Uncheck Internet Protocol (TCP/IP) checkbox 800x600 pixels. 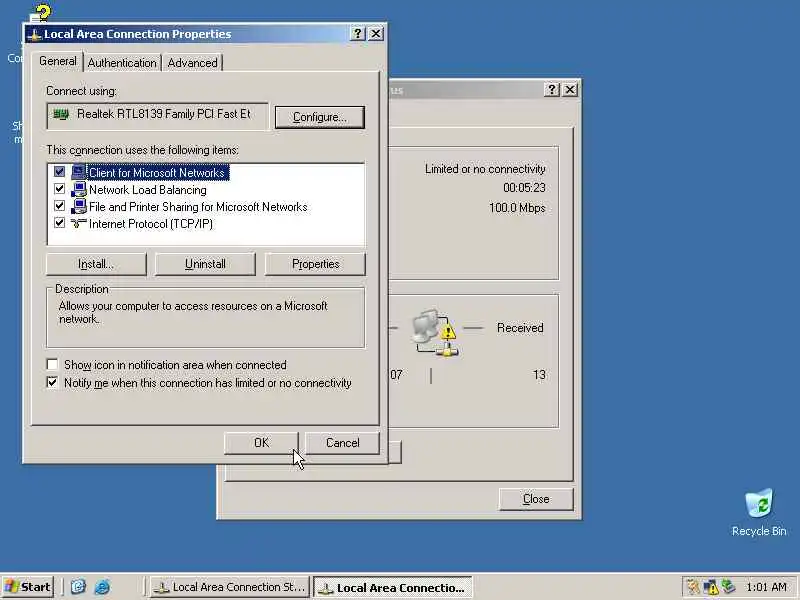60,223
